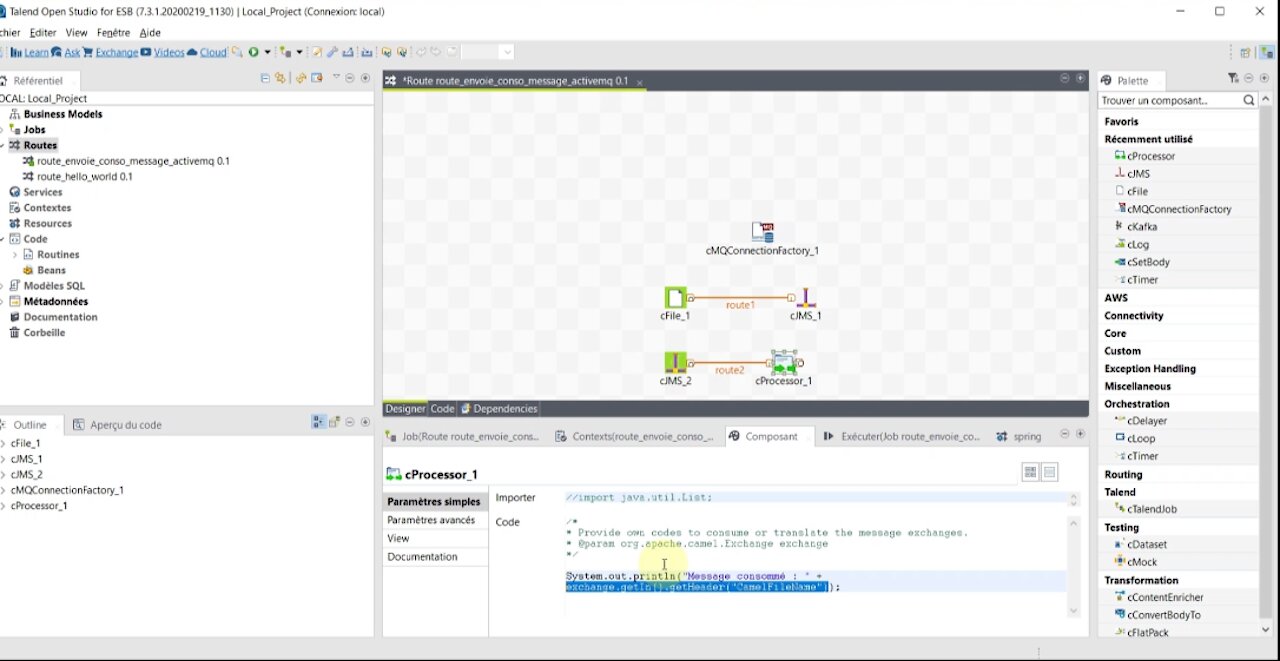Open the Contexts tab
The height and width of the screenshot is (661, 1280).
[x=634, y=436]
